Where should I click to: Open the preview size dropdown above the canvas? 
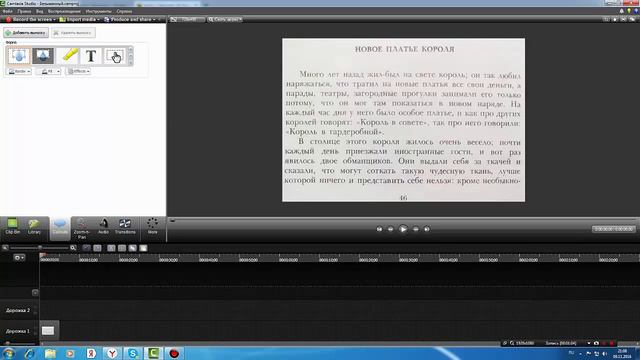click(225, 19)
